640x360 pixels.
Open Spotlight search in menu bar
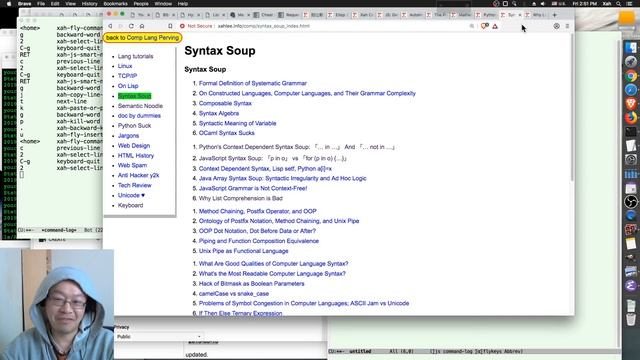pos(619,4)
